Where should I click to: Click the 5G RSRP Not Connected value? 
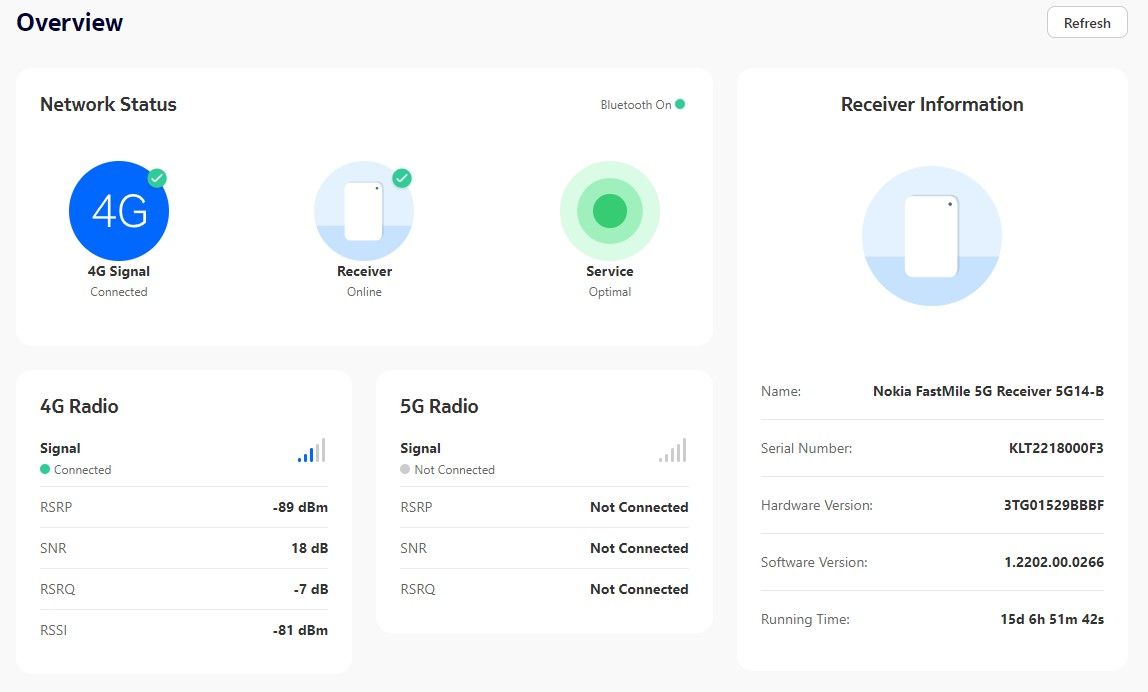[639, 507]
